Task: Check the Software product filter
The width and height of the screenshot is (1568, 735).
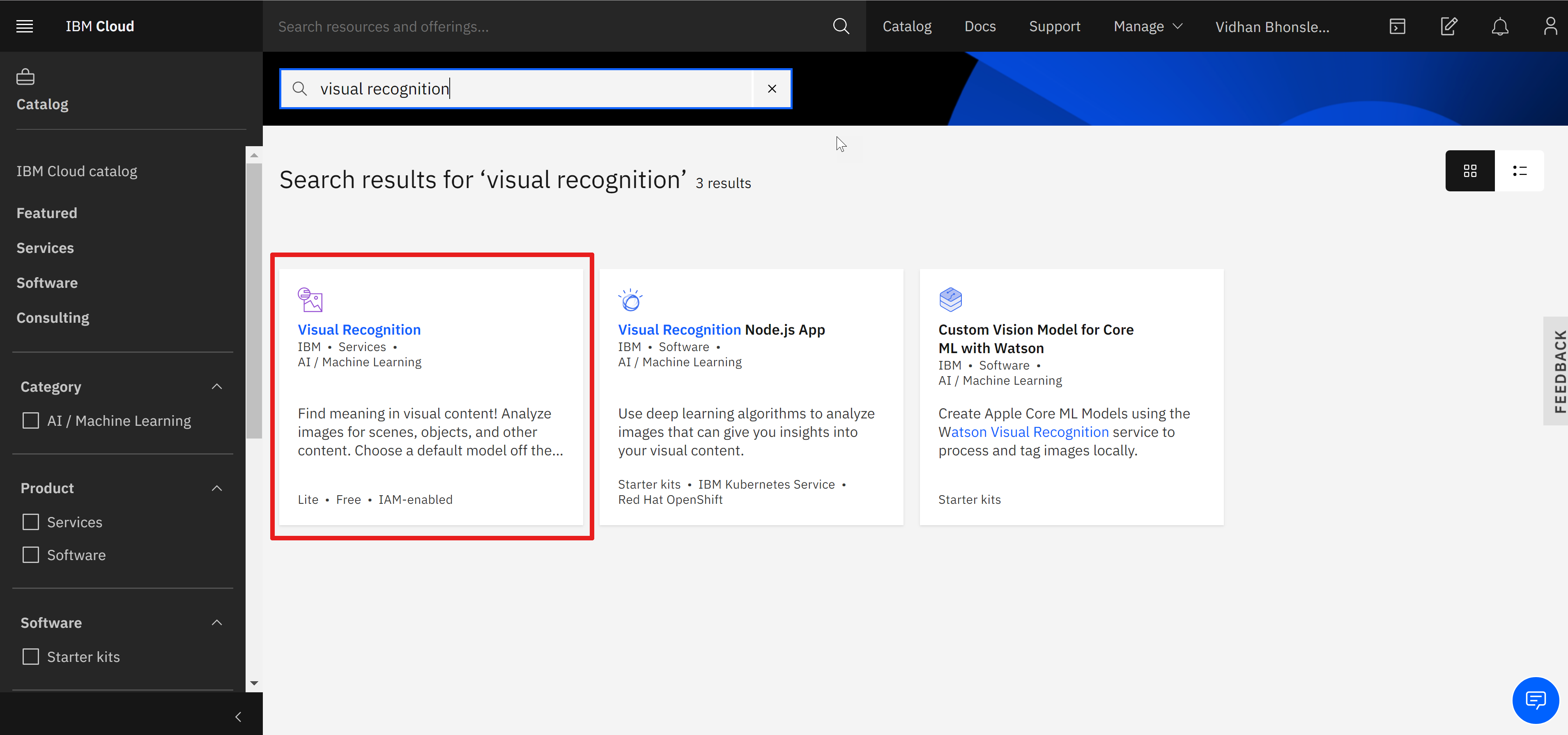Action: coord(30,555)
